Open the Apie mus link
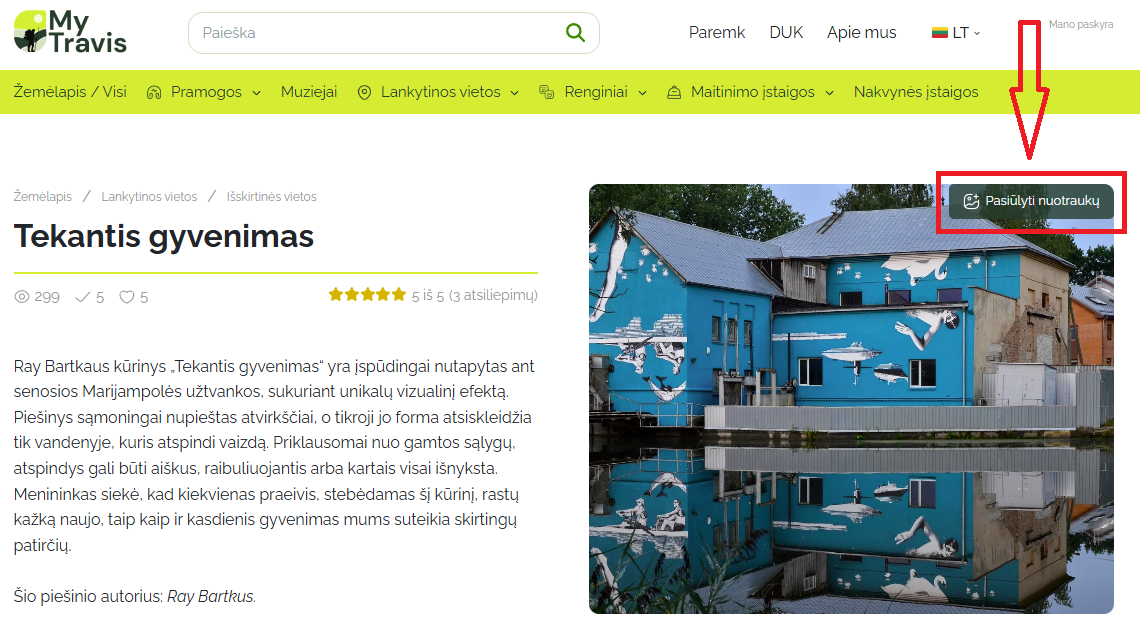This screenshot has height=637, width=1140. point(862,33)
